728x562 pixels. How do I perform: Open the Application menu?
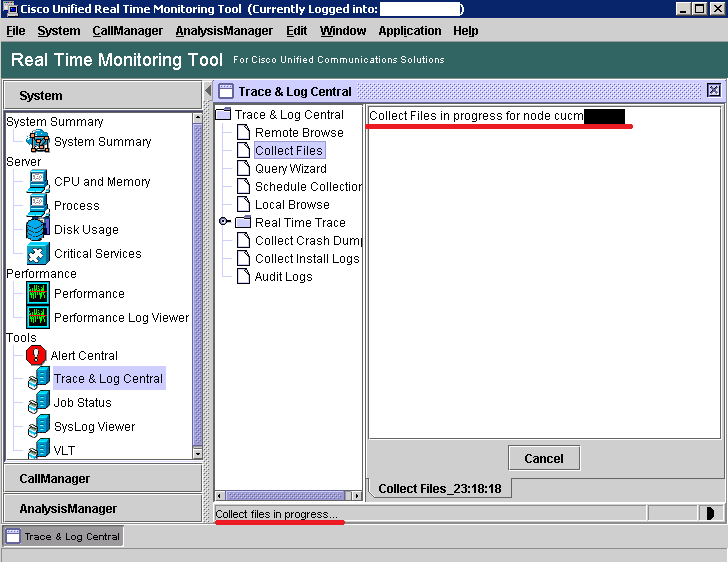click(410, 31)
